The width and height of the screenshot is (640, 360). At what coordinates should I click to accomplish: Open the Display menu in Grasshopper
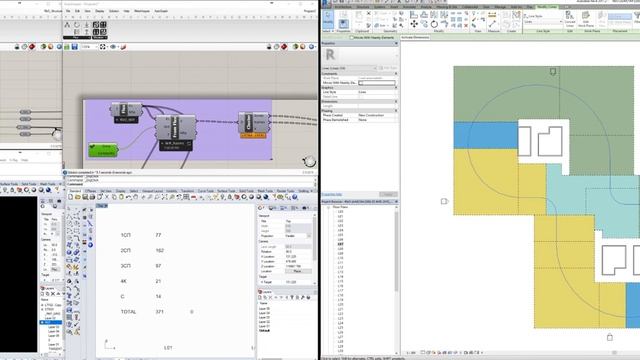[99, 11]
